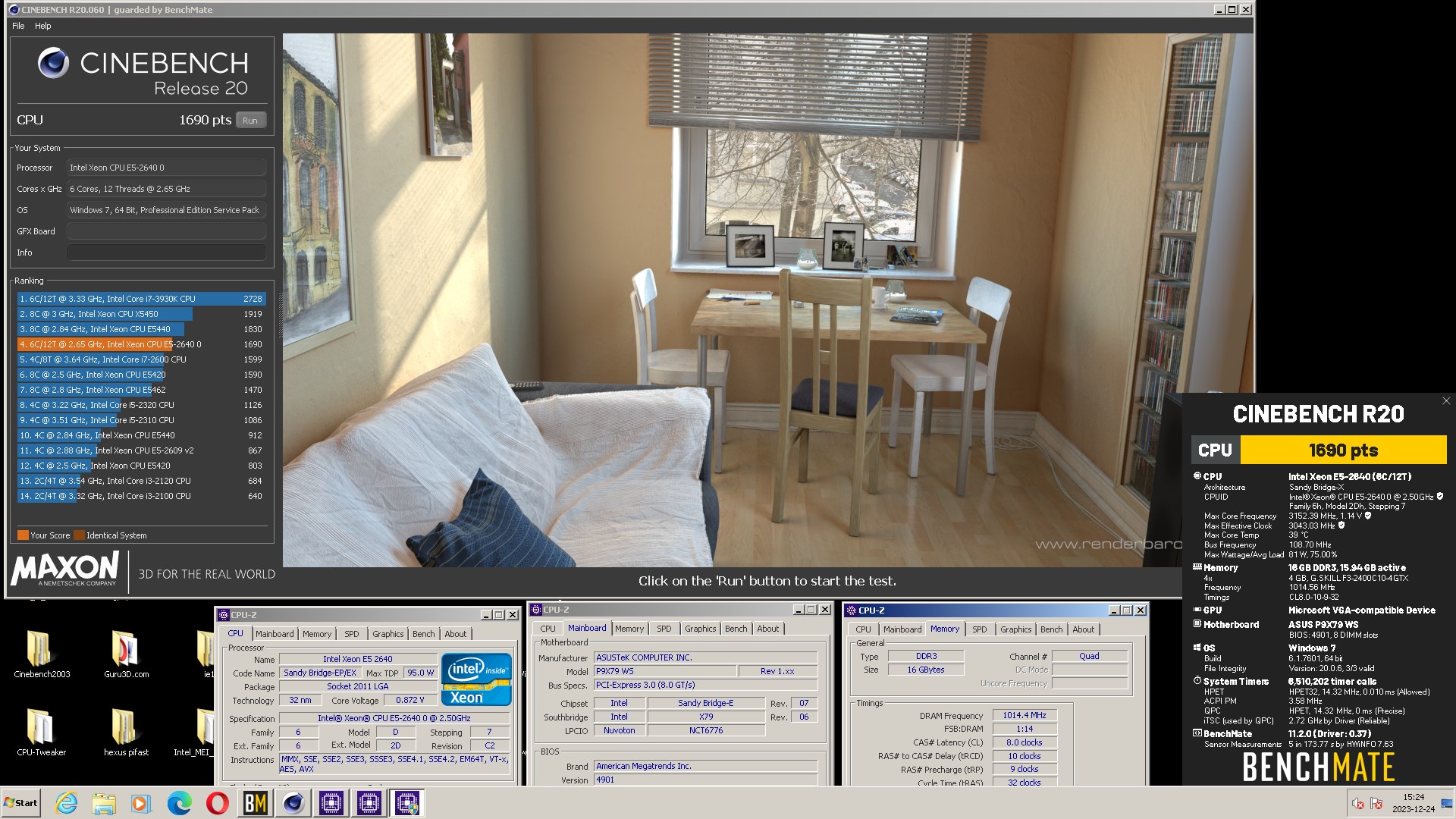Open About tab in first CPU-Z window
Screen dimensions: 1456x819
456,634
